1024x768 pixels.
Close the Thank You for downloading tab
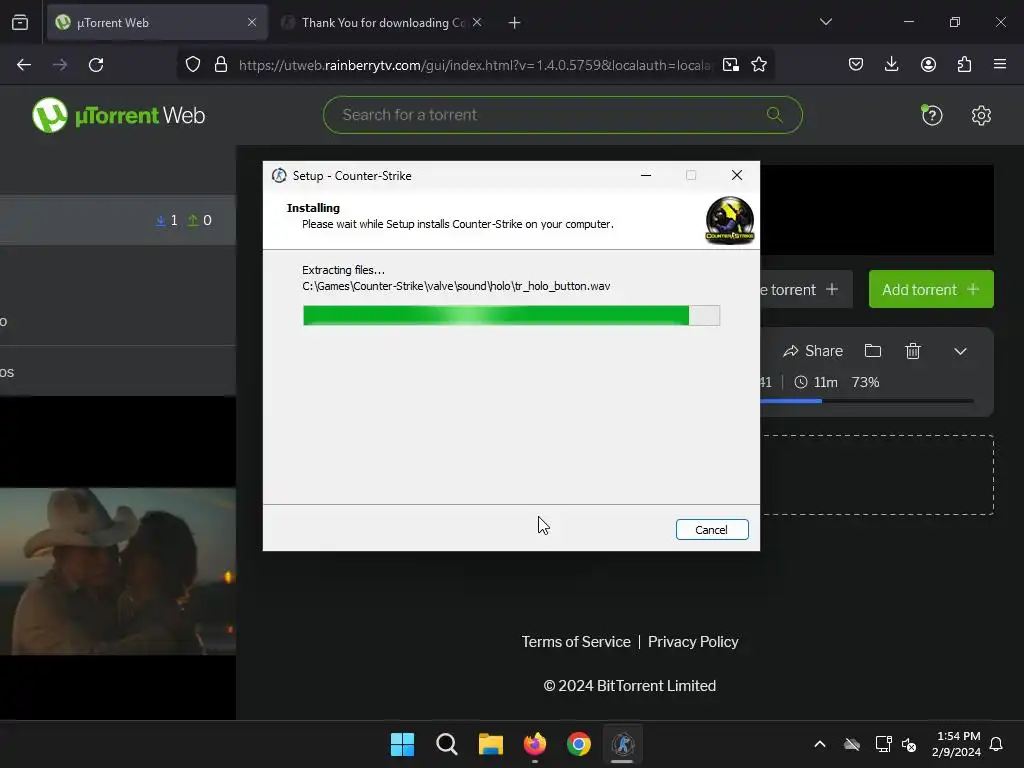coord(477,22)
